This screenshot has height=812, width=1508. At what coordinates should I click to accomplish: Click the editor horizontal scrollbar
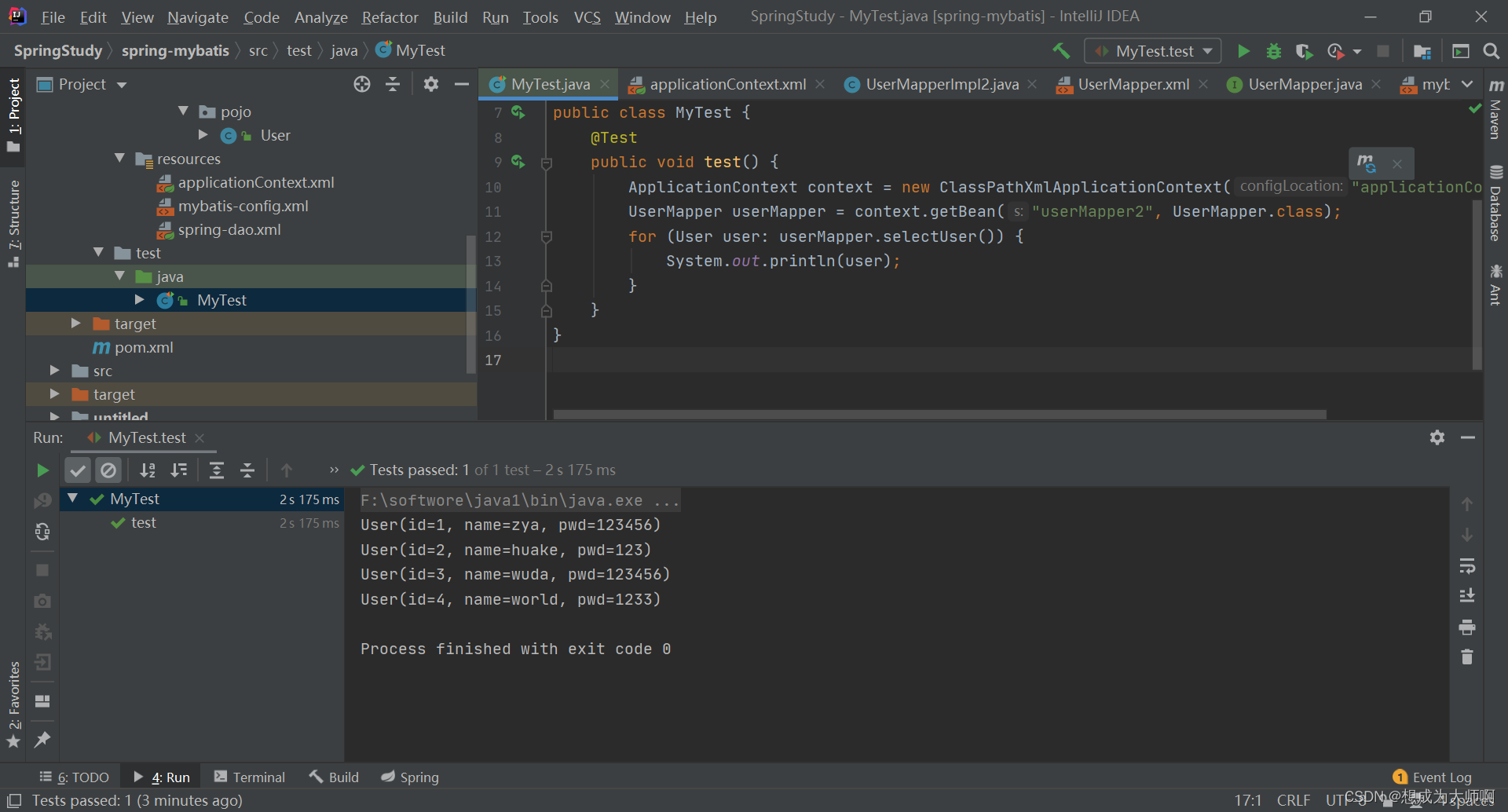[x=939, y=415]
